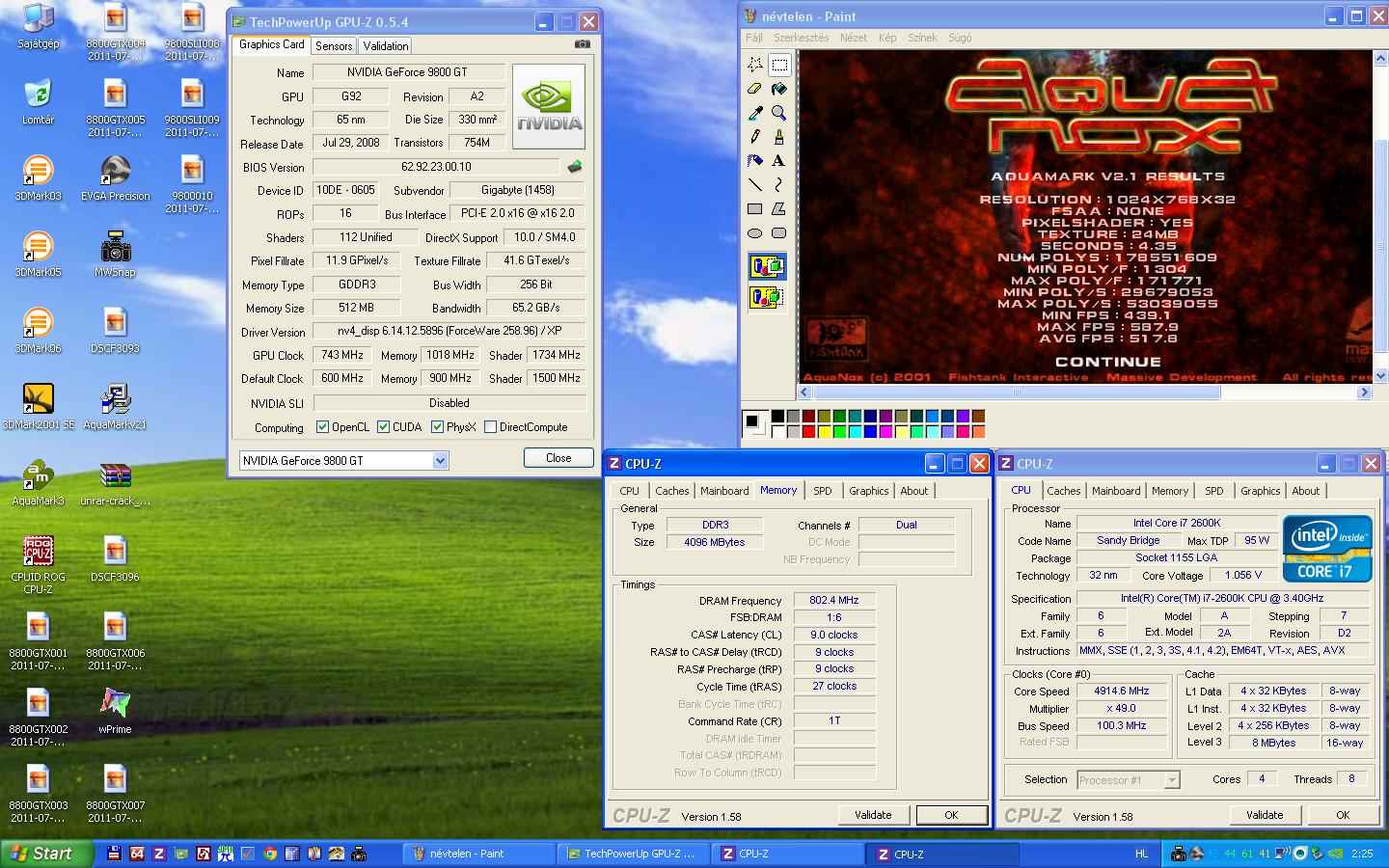Enable the DirectCompute checkbox
Image resolution: width=1389 pixels, height=868 pixels.
pos(490,427)
